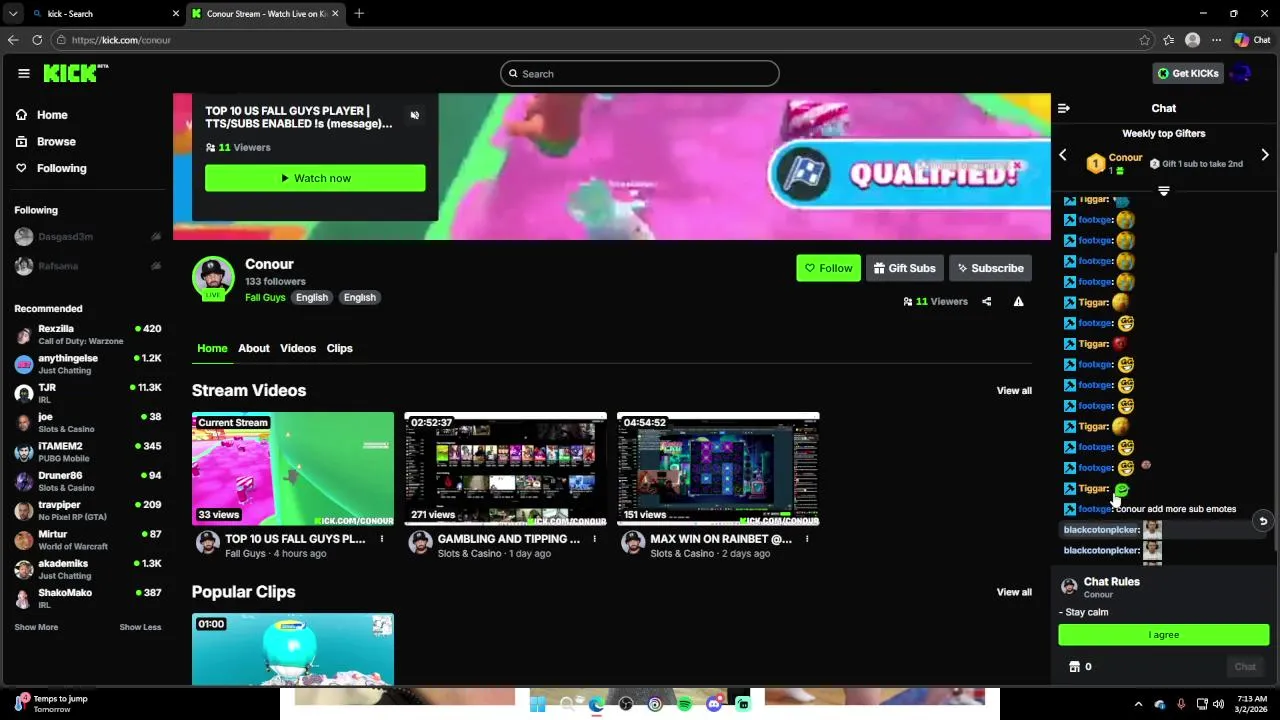
Task: Collapse recommended list with Show Less
Action: (140, 627)
